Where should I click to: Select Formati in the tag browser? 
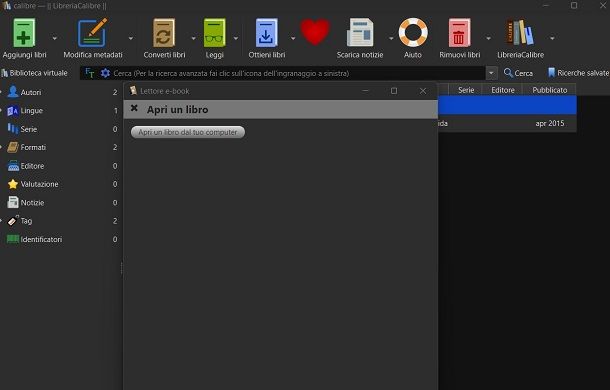pyautogui.click(x=33, y=147)
